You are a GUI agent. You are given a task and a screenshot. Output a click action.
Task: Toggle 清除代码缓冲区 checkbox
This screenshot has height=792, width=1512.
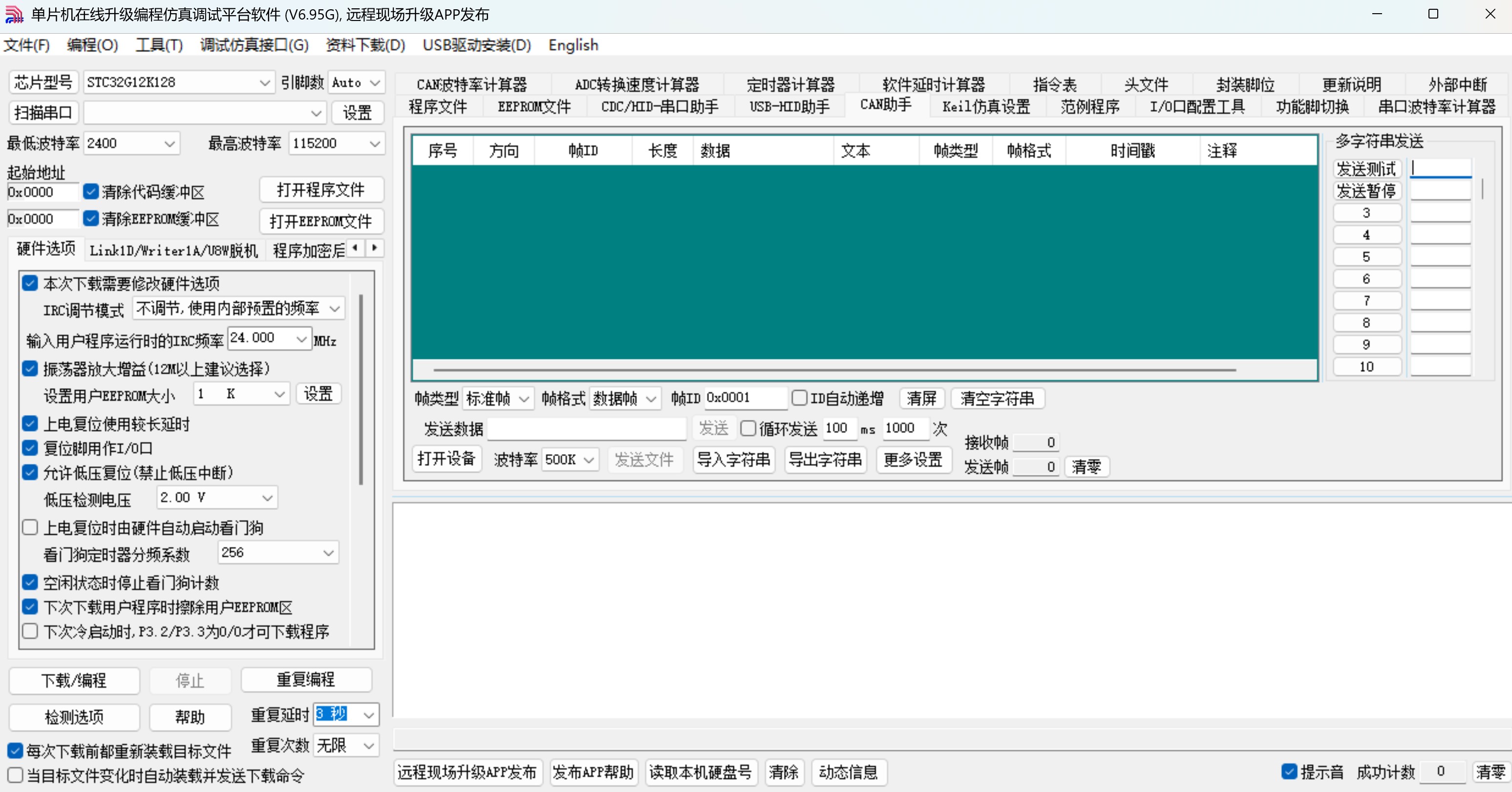click(90, 191)
